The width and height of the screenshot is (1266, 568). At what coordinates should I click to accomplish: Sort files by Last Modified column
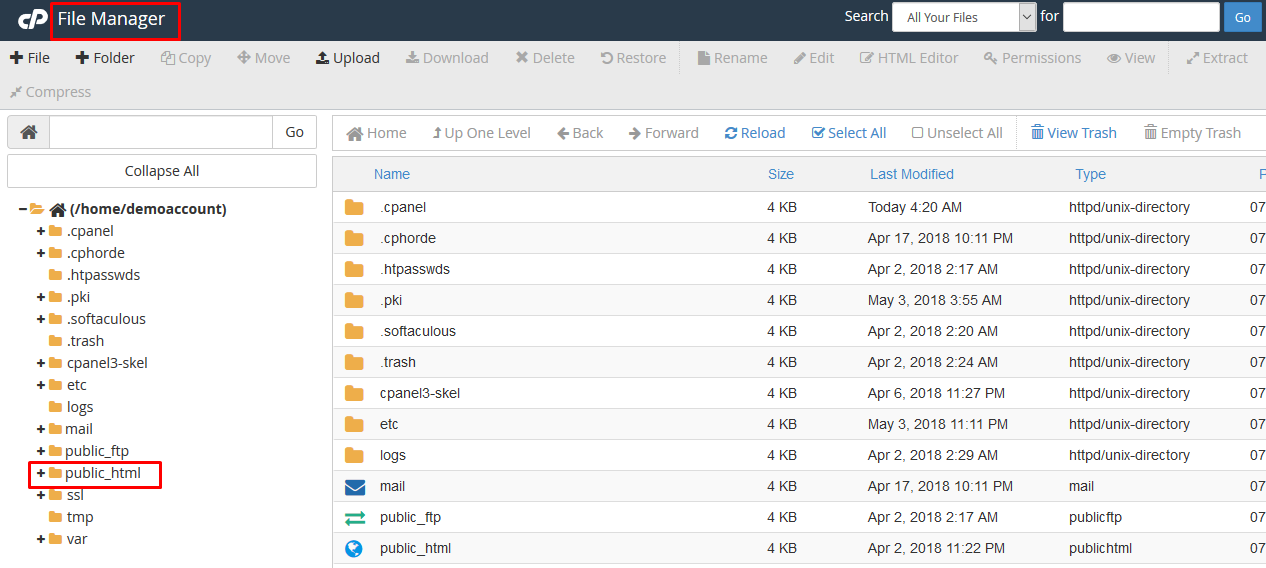pos(911,174)
